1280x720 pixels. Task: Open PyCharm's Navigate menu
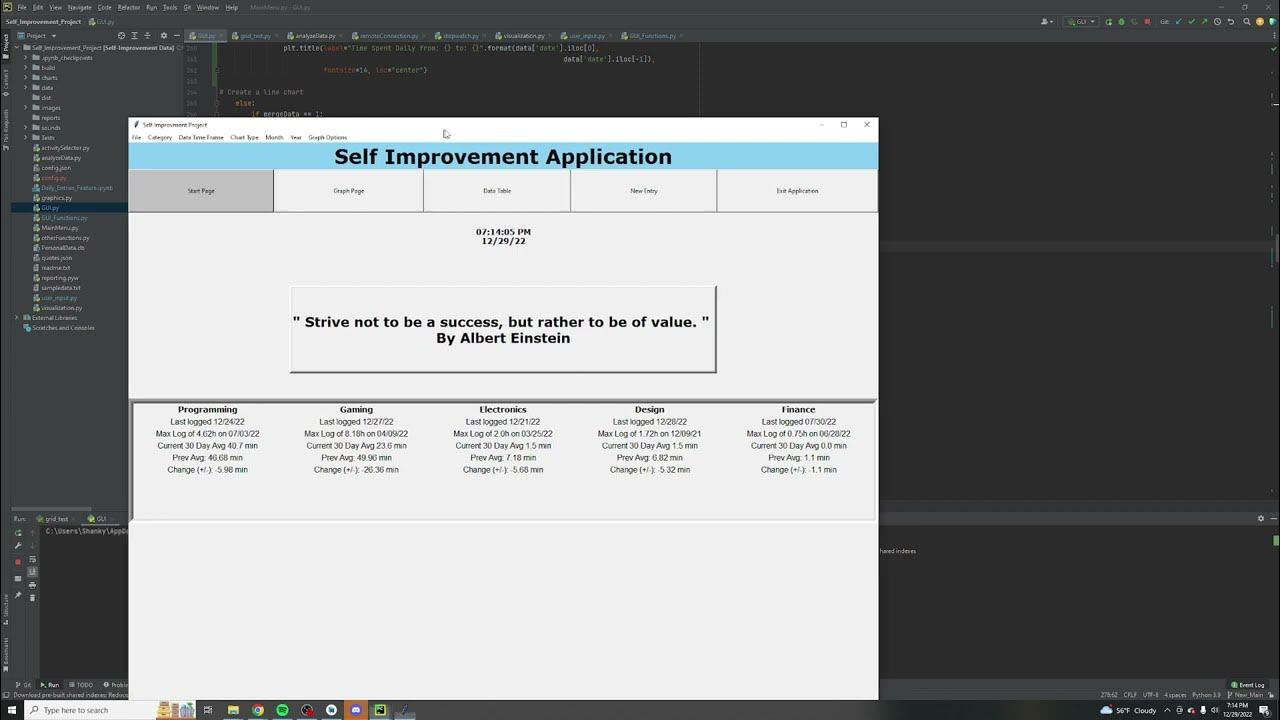click(x=80, y=7)
